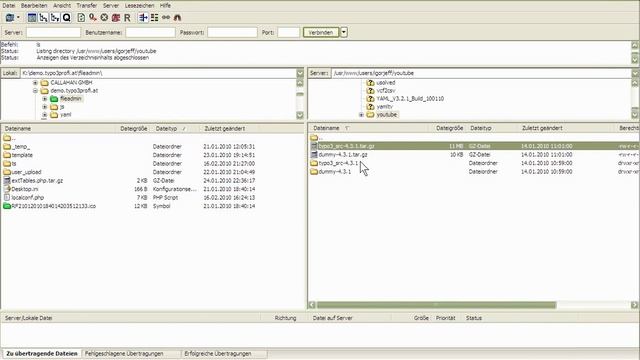Screen dimensions: 640x360
Task: Select the template local folder icon
Action: coord(7,155)
